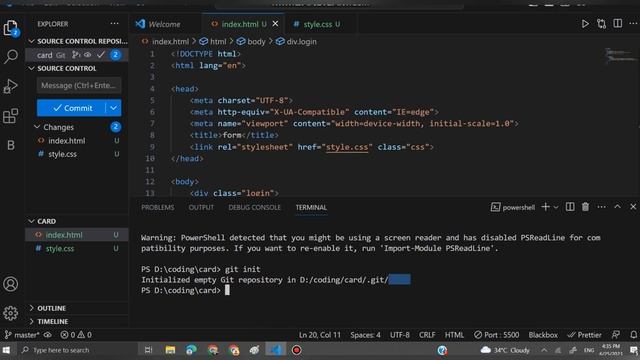This screenshot has width=640, height=360.
Task: Run the file with play icon
Action: click(x=585, y=24)
